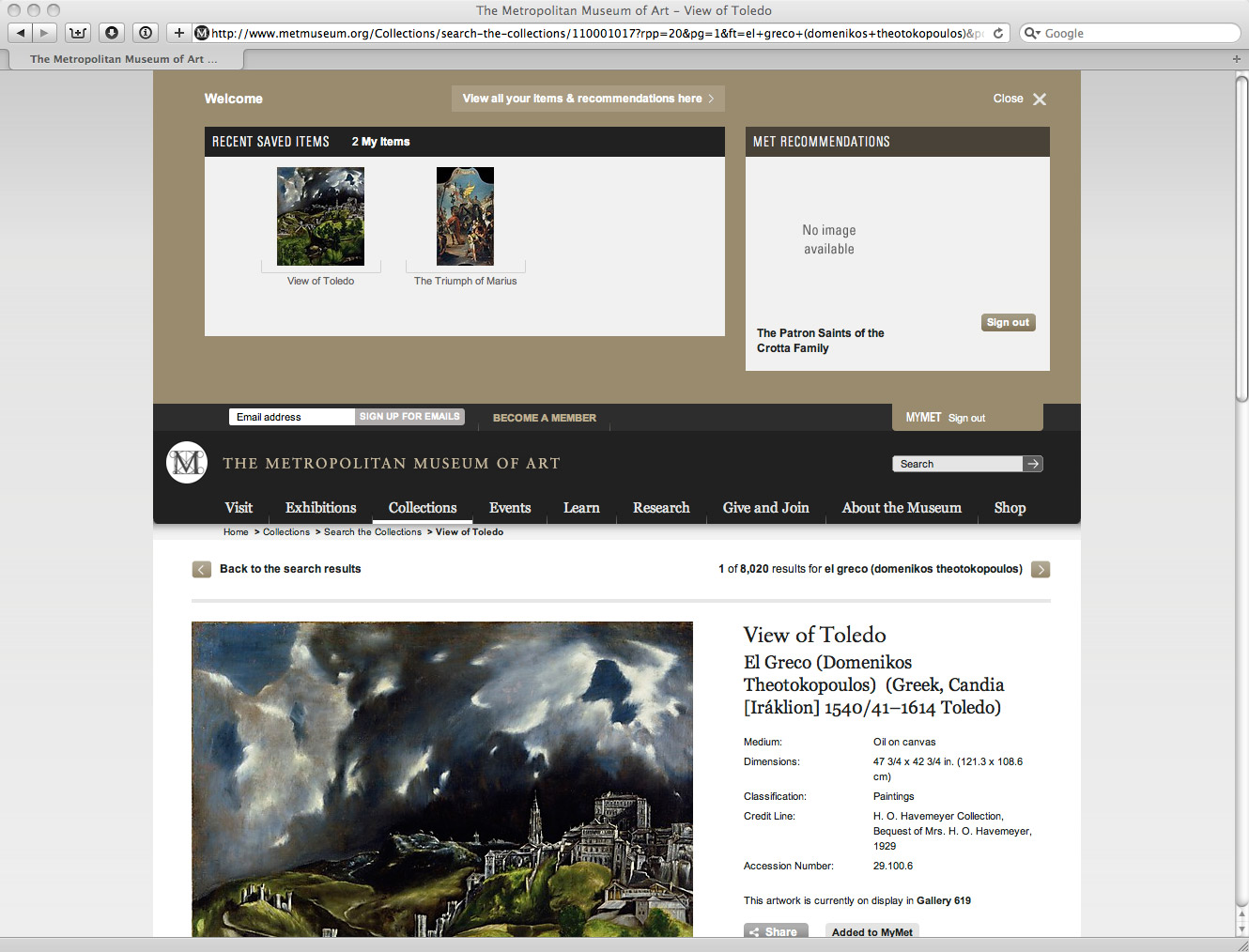Open the View of Toledo saved thumbnail
The height and width of the screenshot is (952, 1249).
(320, 216)
